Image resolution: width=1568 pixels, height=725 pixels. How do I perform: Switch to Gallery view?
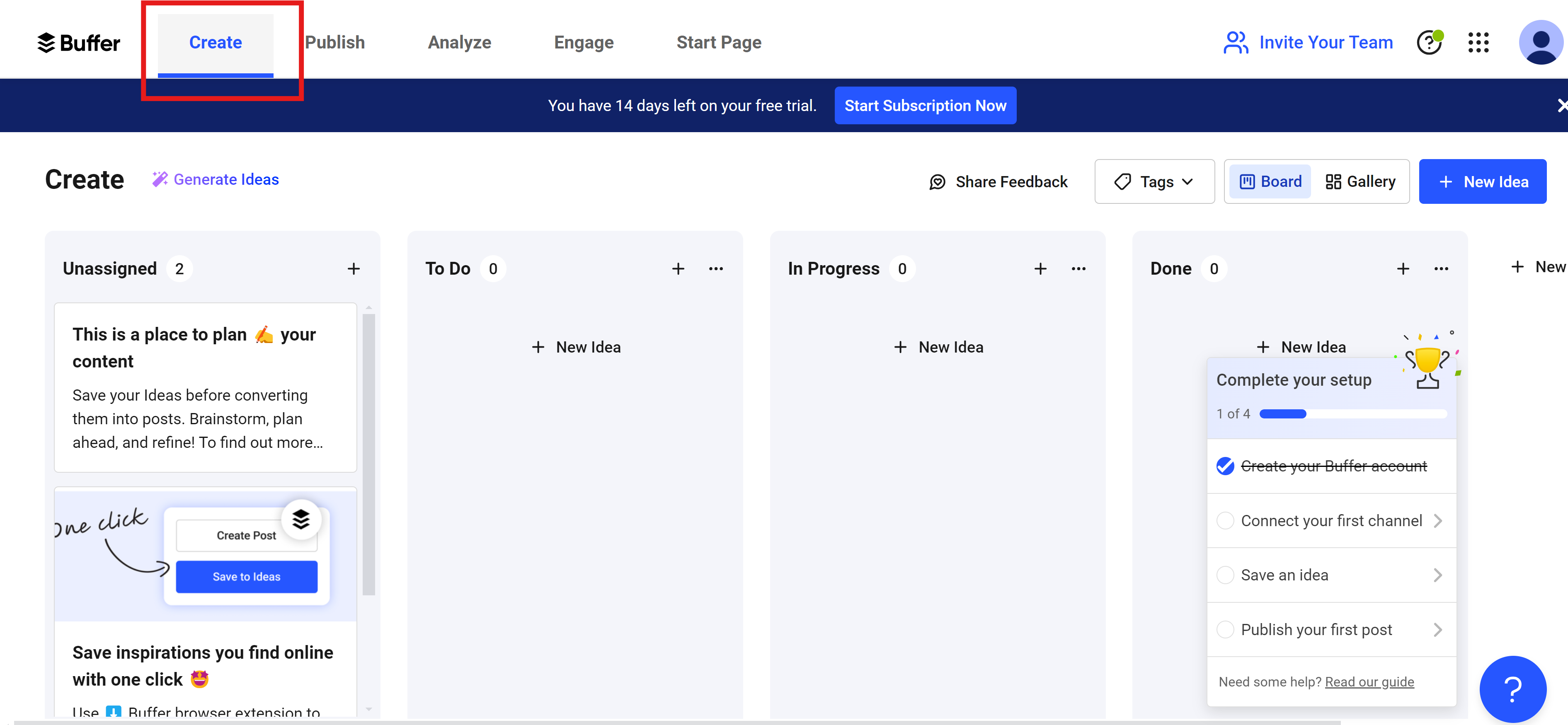point(1361,182)
